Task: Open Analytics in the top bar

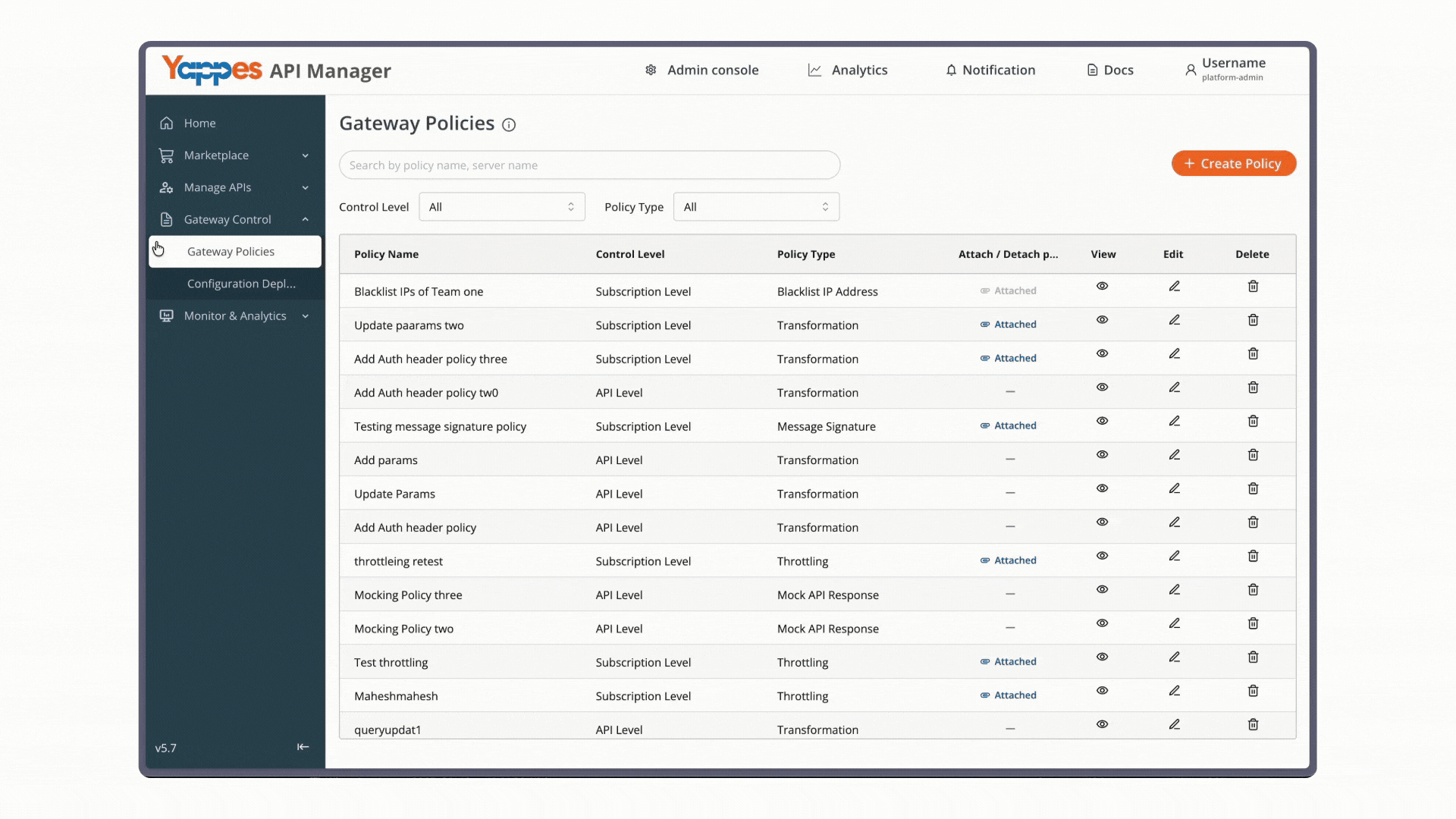Action: 848,70
